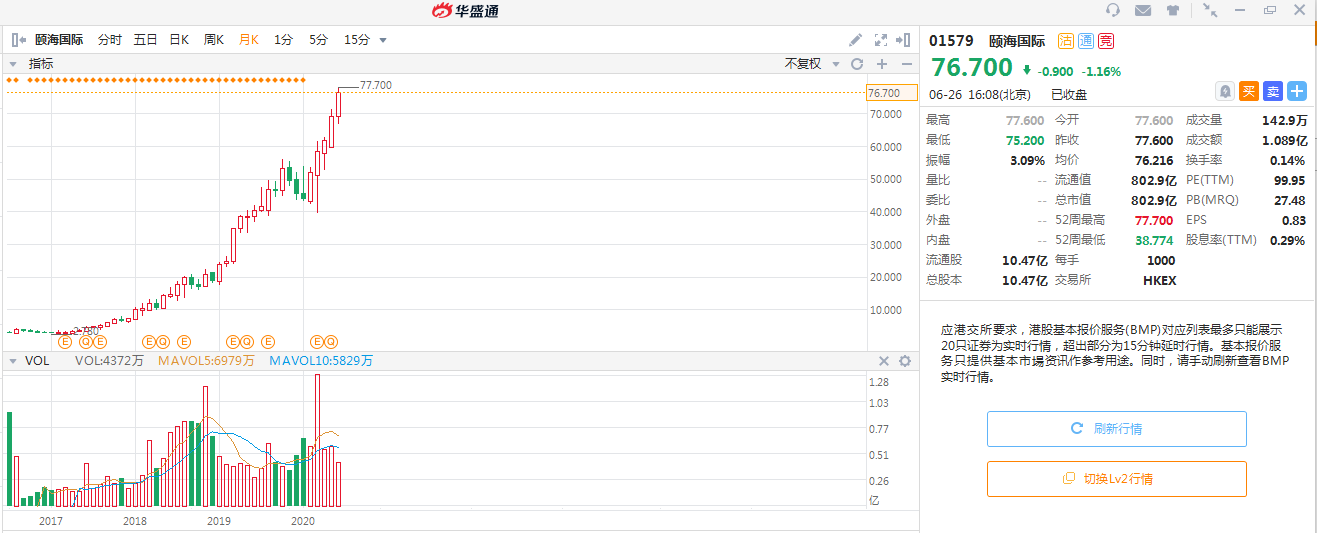Image resolution: width=1317 pixels, height=533 pixels.
Task: Switch to 15分 fifteen-minute chart tab
Action: [357, 40]
